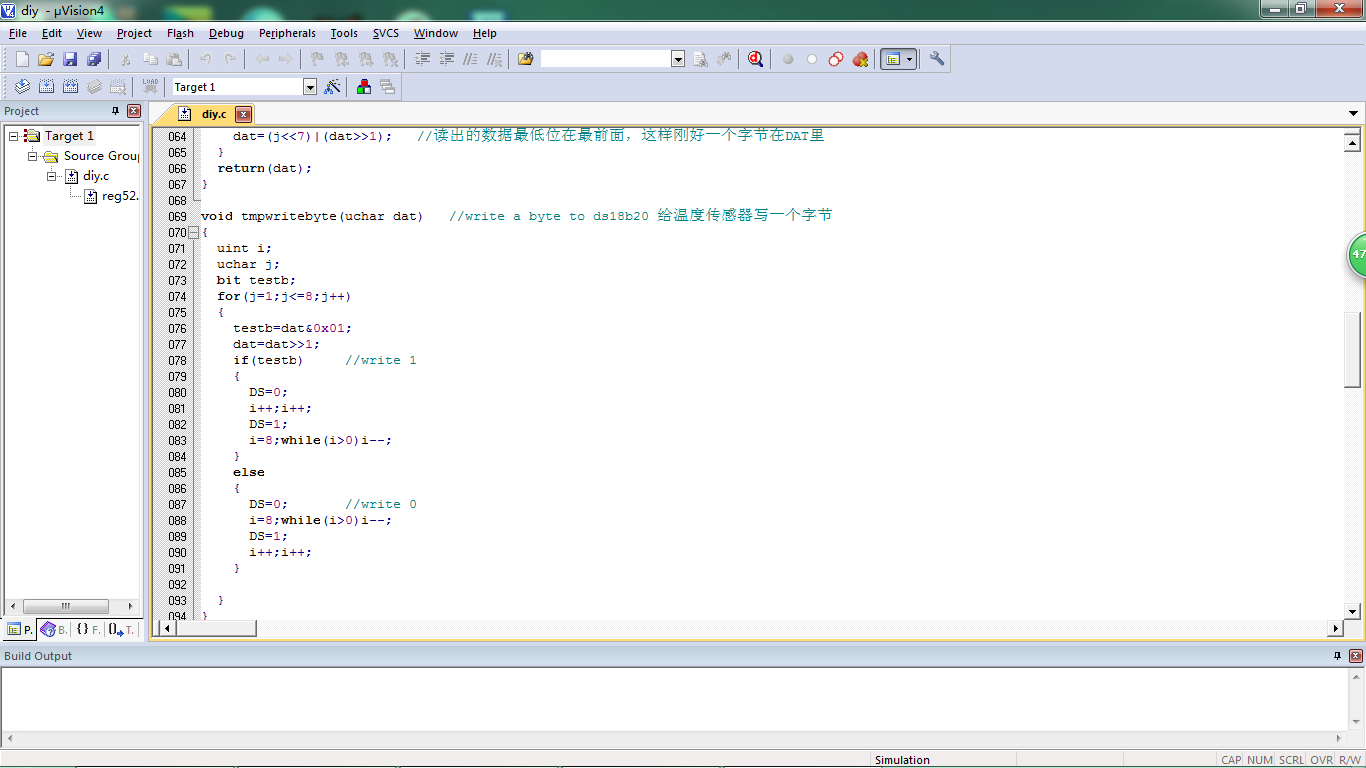Open Manage Components with the colored blocks icon

(x=364, y=87)
